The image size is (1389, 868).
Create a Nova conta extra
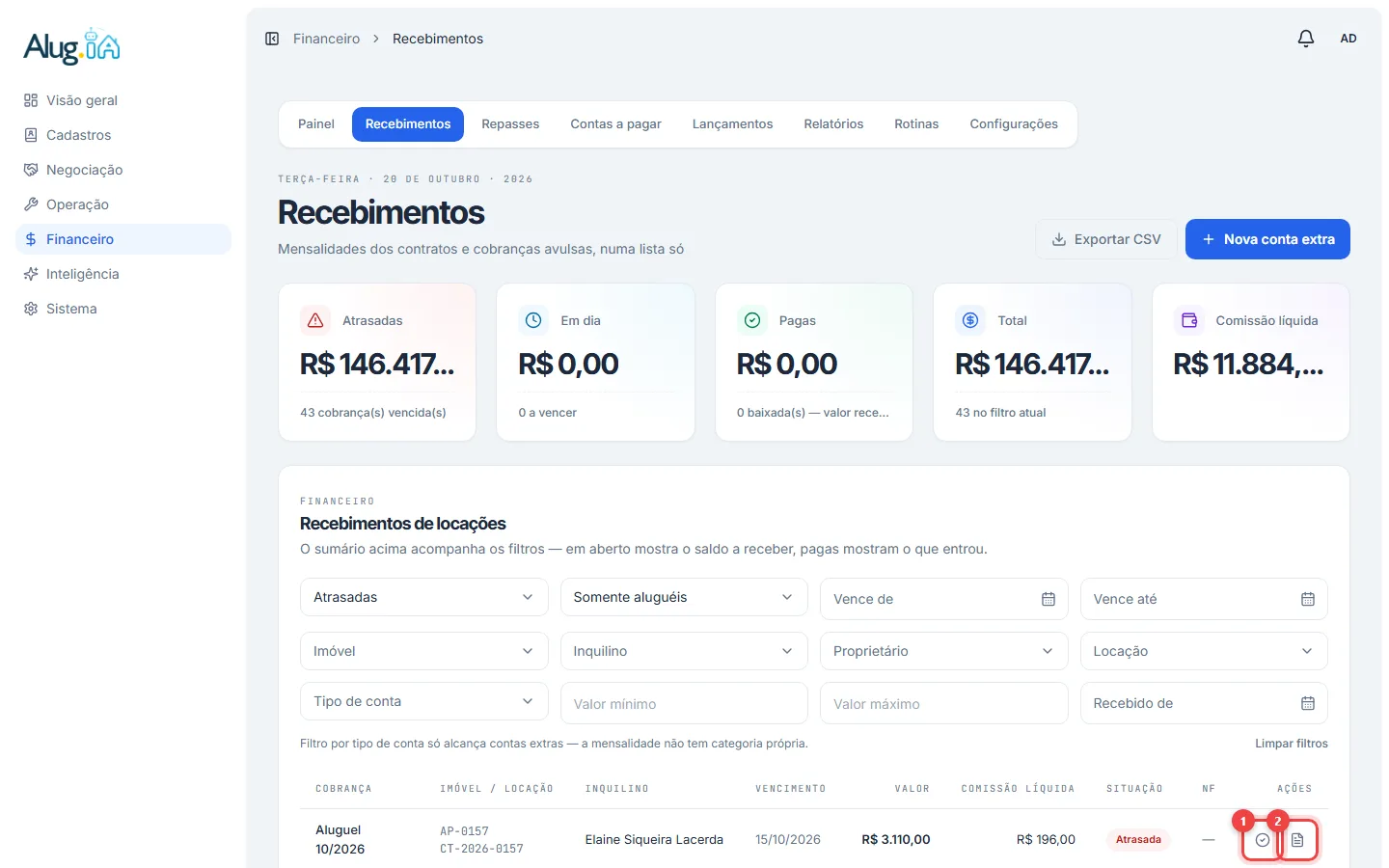(1267, 239)
